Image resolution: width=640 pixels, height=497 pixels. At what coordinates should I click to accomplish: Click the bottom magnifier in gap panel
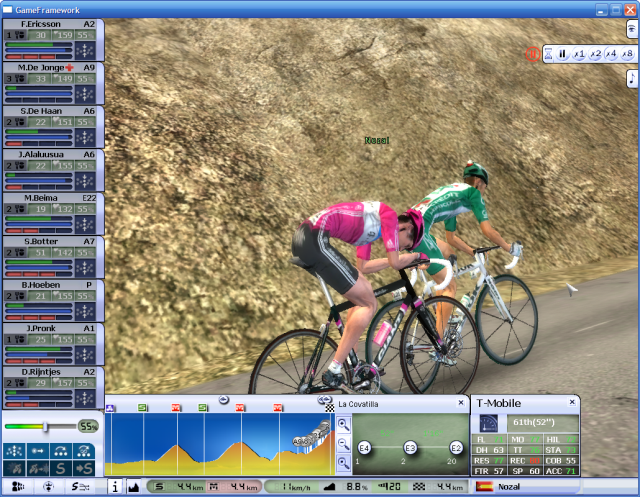click(343, 462)
